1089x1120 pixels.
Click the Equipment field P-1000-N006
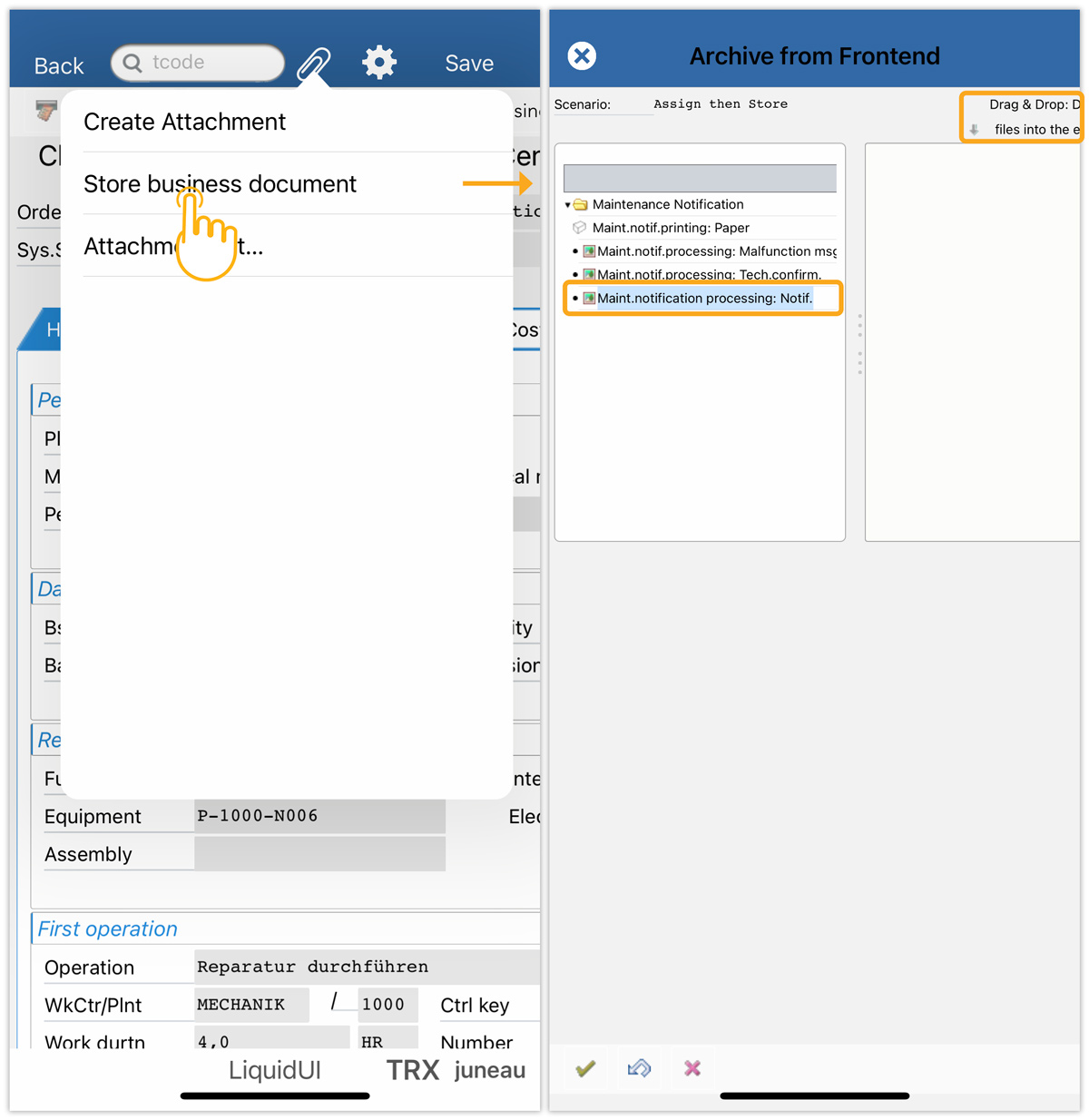[x=319, y=816]
